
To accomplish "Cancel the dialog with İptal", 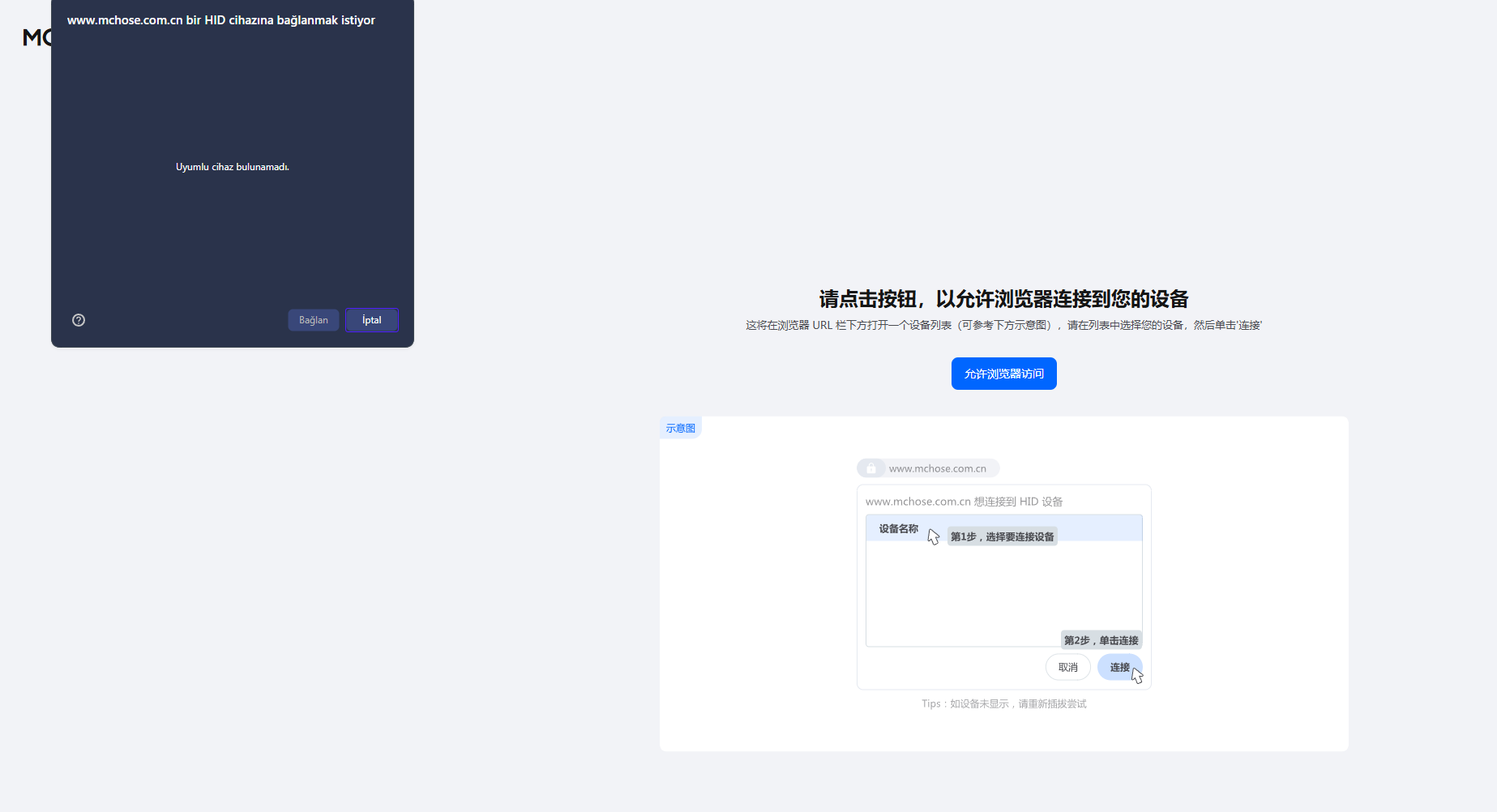I will pos(372,320).
